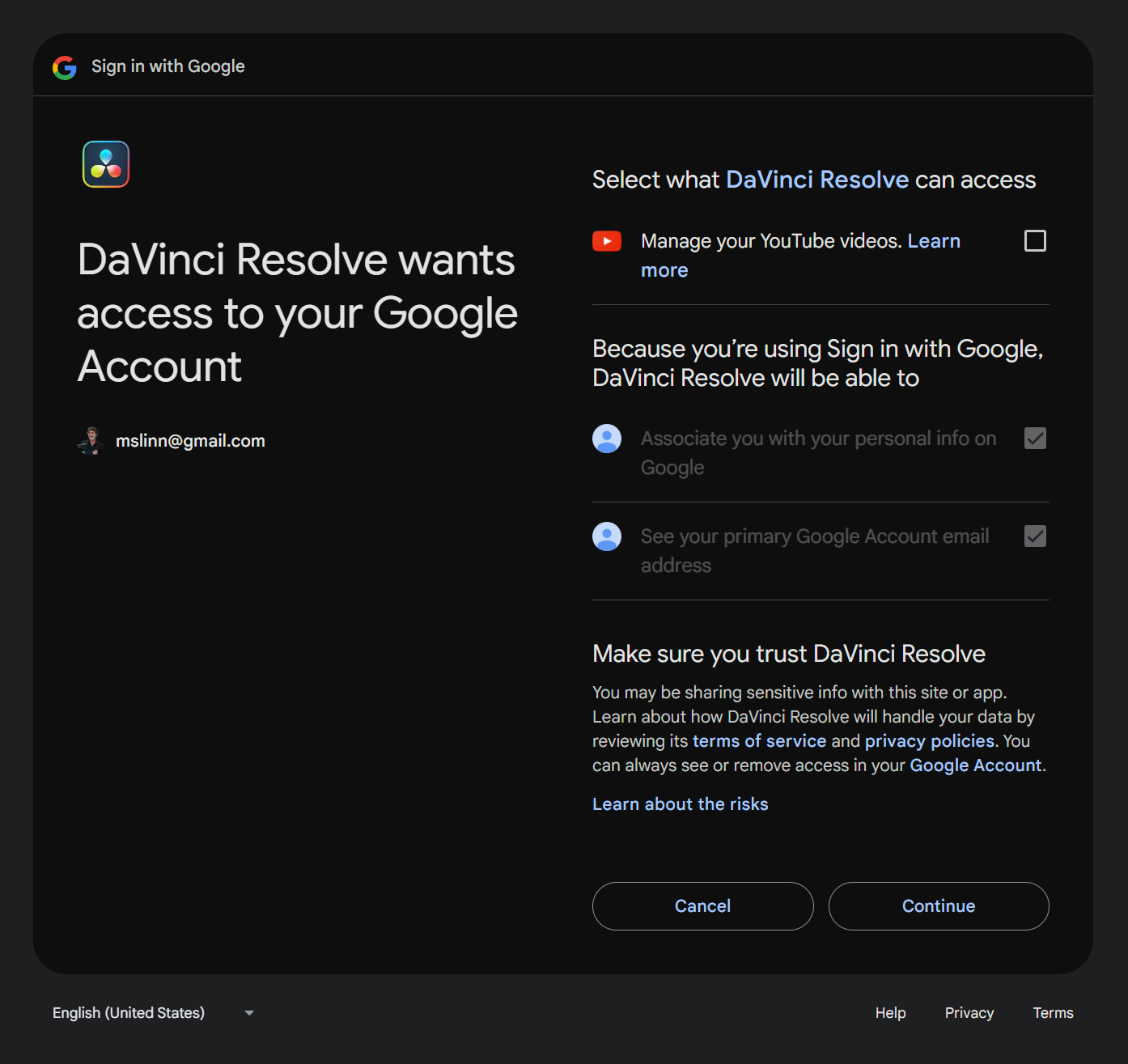Click the Google logo in header
This screenshot has width=1128, height=1064.
point(65,67)
